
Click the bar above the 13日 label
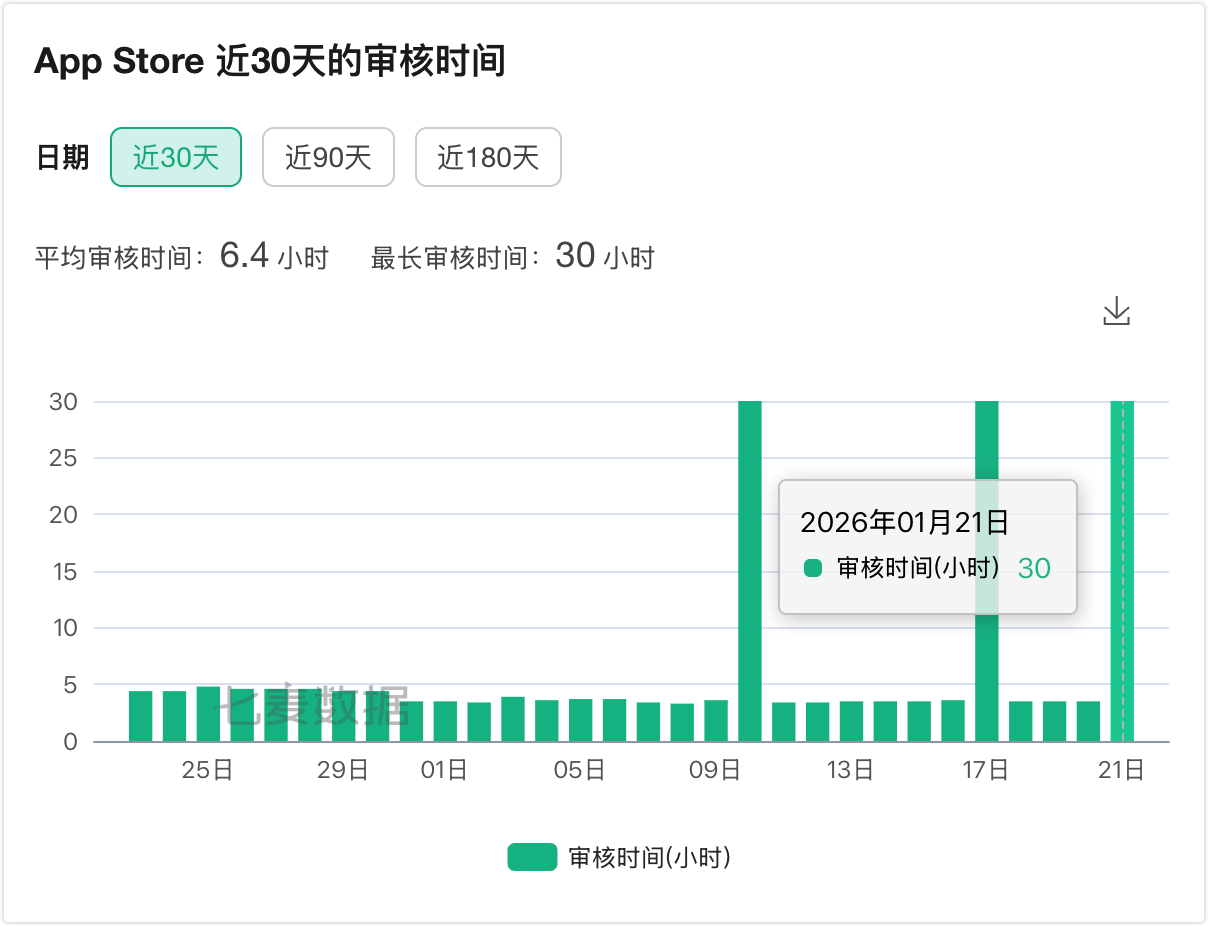tap(851, 721)
